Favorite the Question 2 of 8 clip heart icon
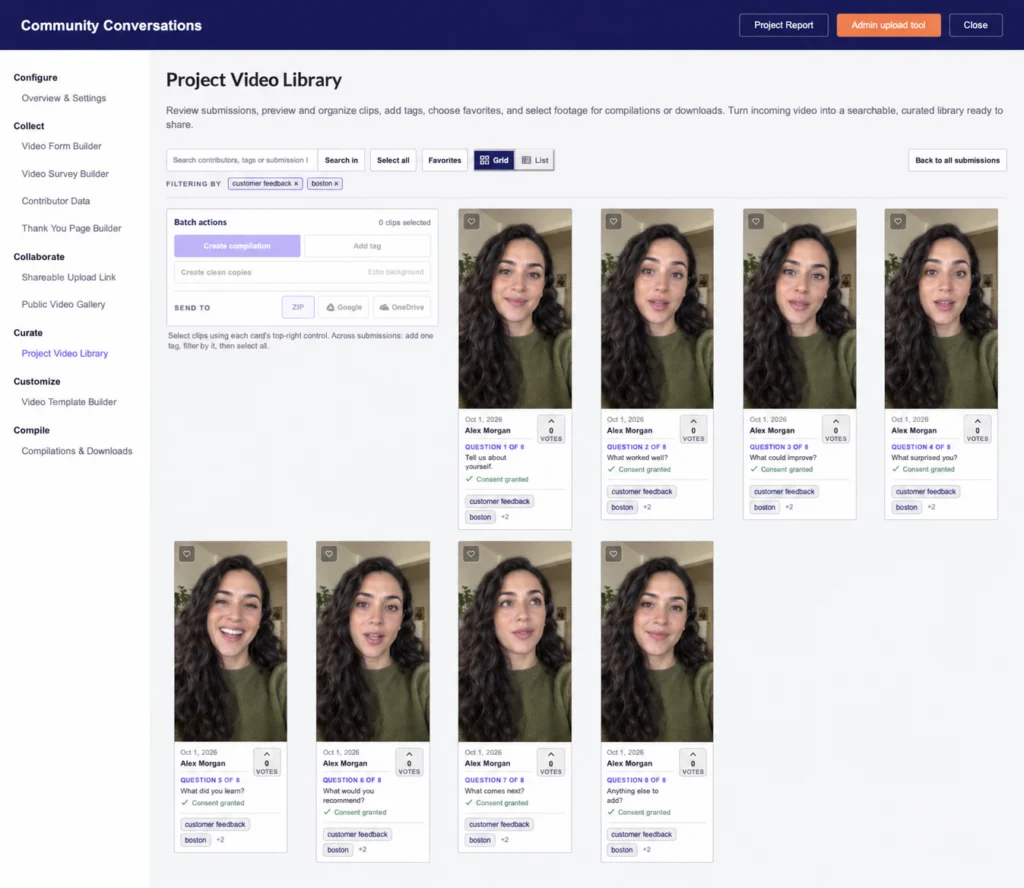The height and width of the screenshot is (888, 1024). 613,221
